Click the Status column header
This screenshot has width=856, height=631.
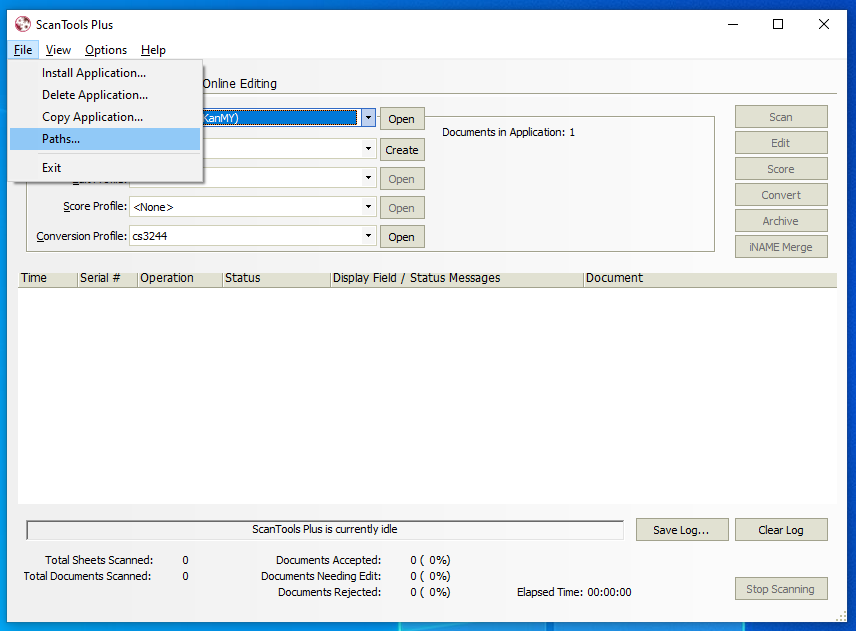(276, 278)
